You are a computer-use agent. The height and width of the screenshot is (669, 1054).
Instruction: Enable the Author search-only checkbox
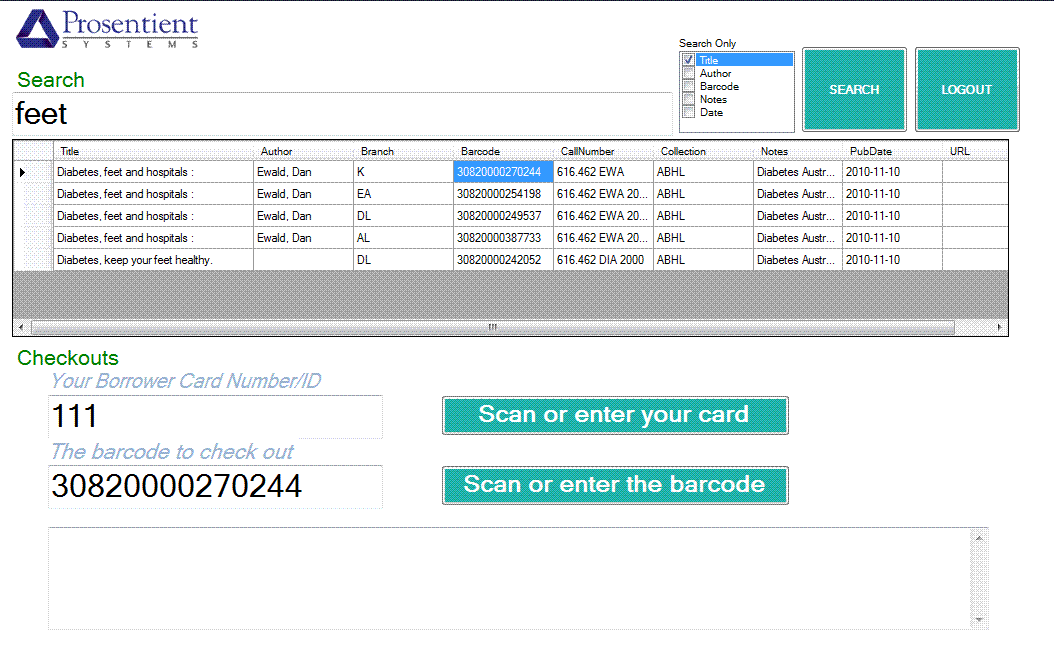688,73
